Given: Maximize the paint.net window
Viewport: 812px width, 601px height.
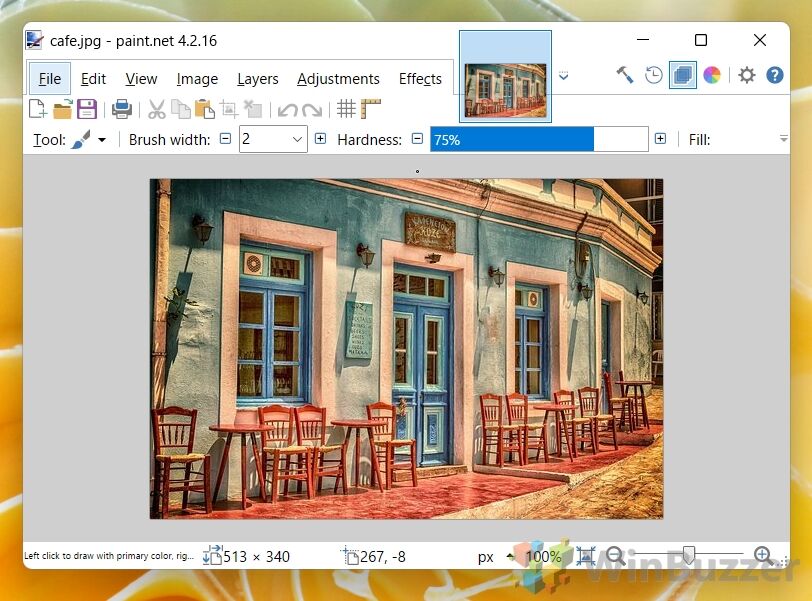Looking at the screenshot, I should (x=701, y=40).
